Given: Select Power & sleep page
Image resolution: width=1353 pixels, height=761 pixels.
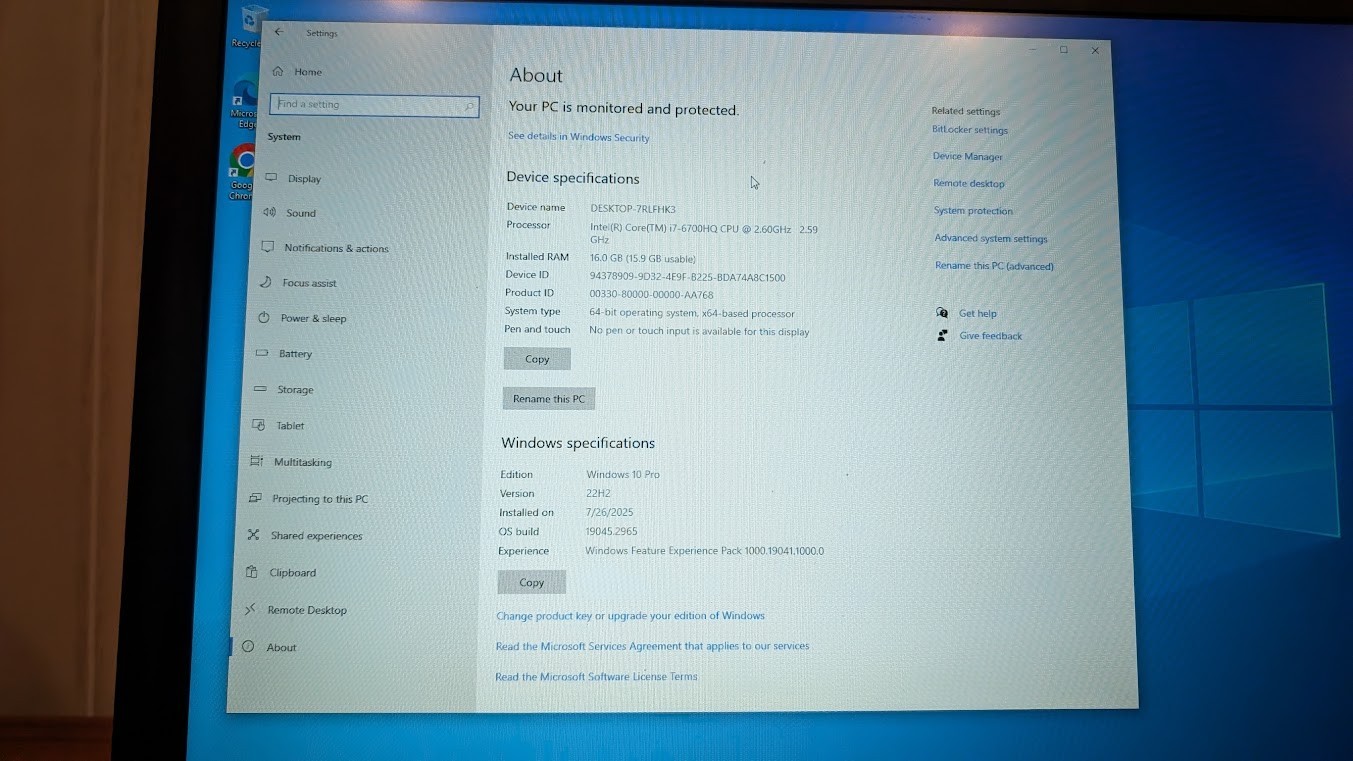Looking at the screenshot, I should (x=313, y=318).
